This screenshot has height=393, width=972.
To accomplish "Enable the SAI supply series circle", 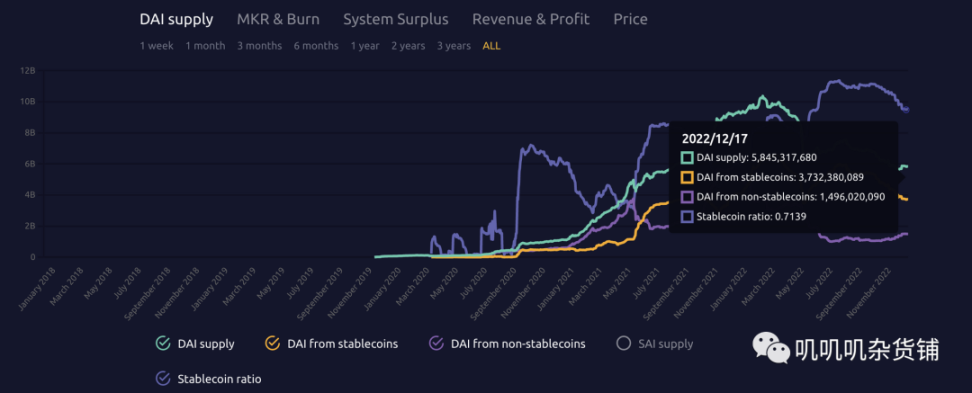I will click(623, 343).
